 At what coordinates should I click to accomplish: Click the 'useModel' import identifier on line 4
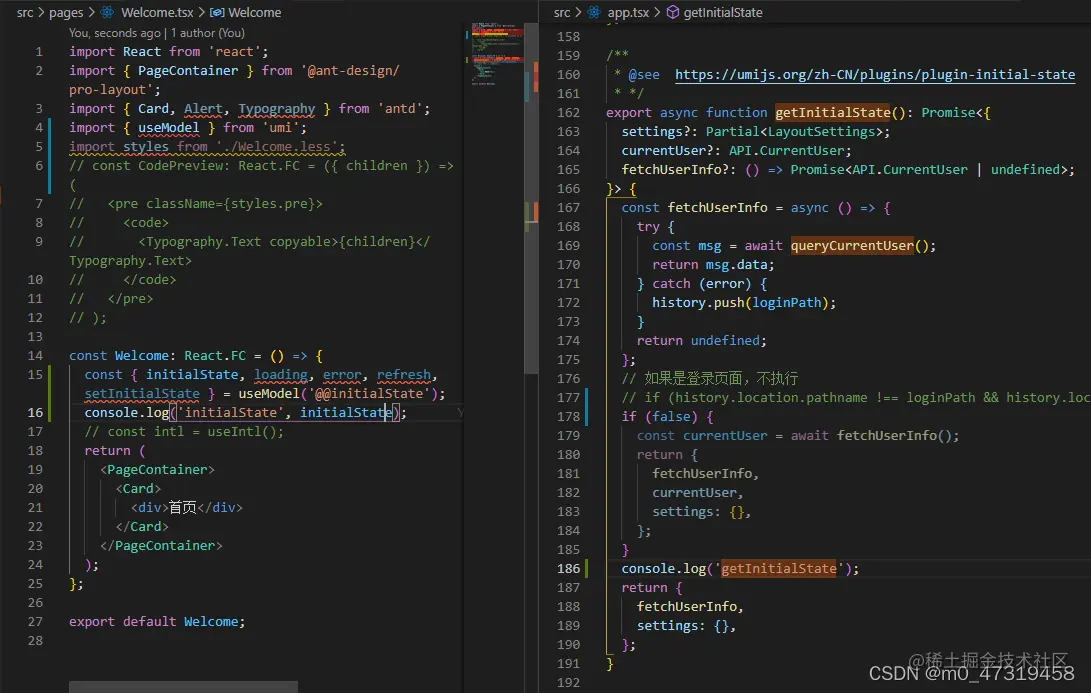(x=168, y=127)
